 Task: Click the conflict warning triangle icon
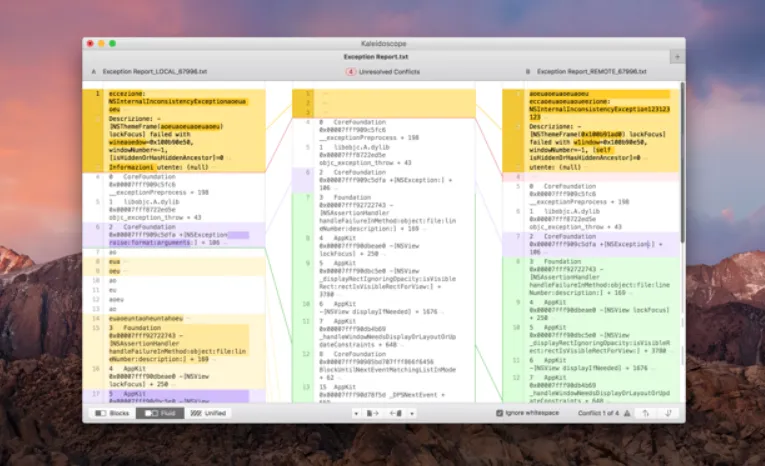(627, 413)
